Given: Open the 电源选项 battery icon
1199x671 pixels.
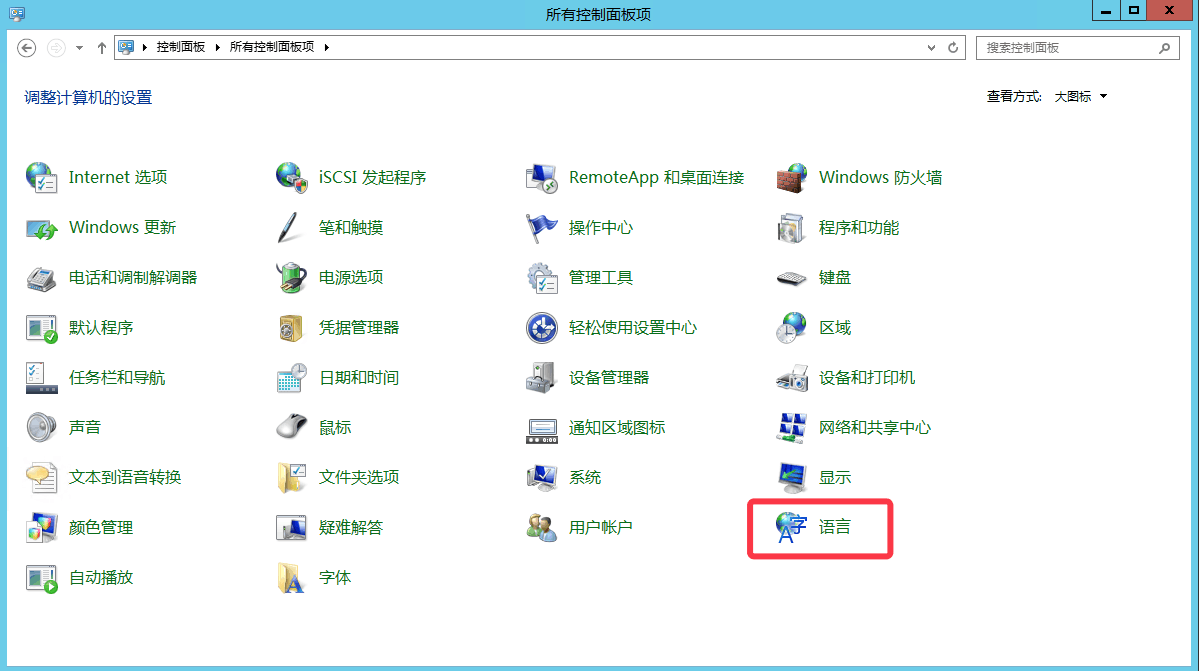Looking at the screenshot, I should pos(291,277).
